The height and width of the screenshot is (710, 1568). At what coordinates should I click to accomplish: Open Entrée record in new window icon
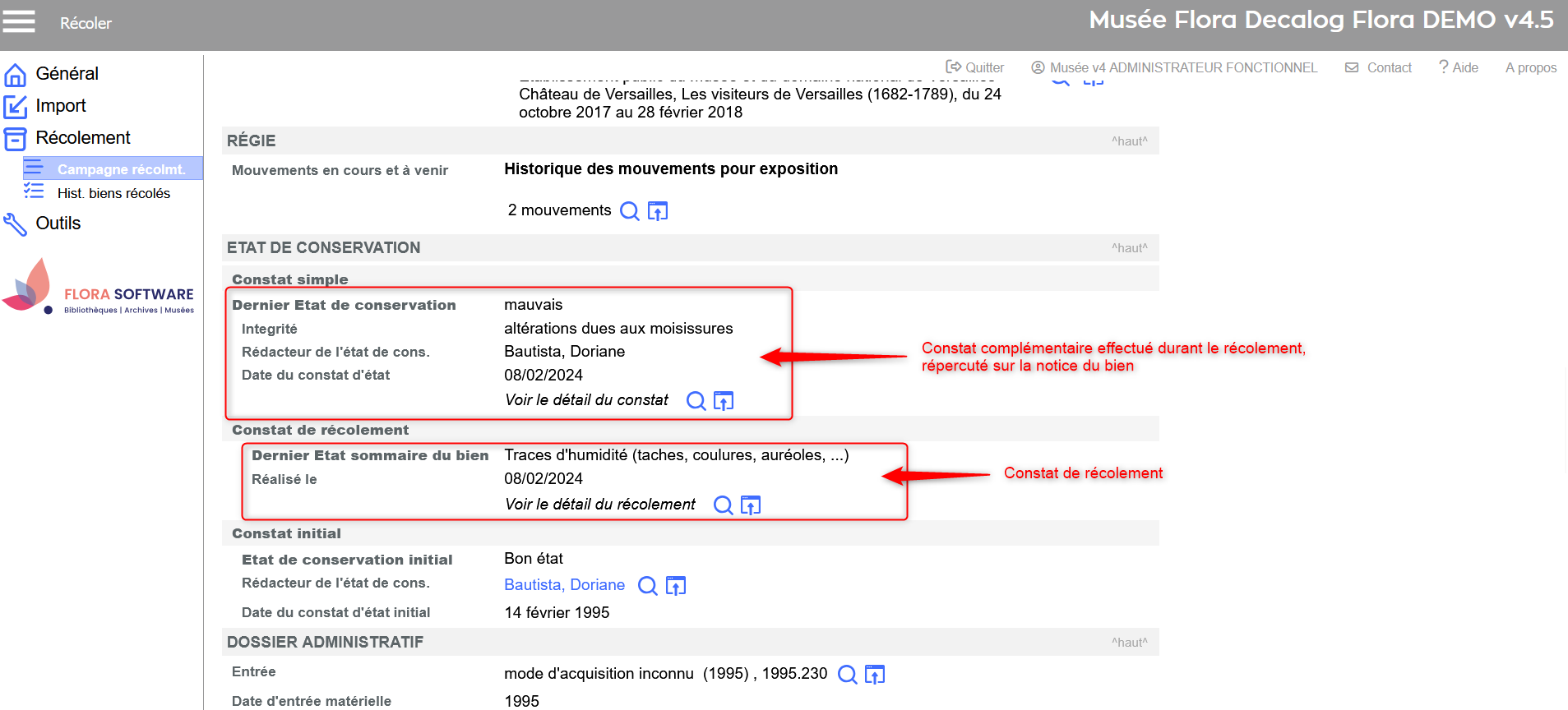875,675
